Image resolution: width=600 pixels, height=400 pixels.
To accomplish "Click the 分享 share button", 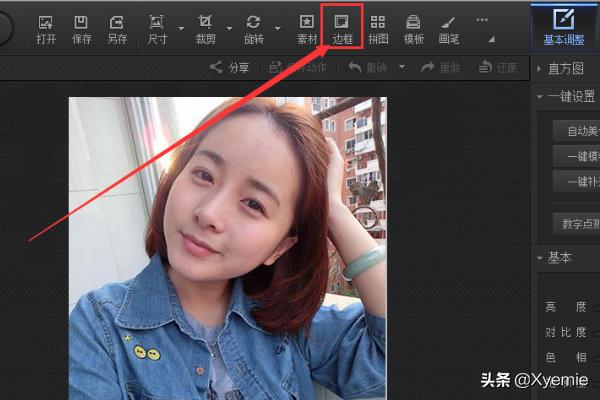I will point(230,68).
